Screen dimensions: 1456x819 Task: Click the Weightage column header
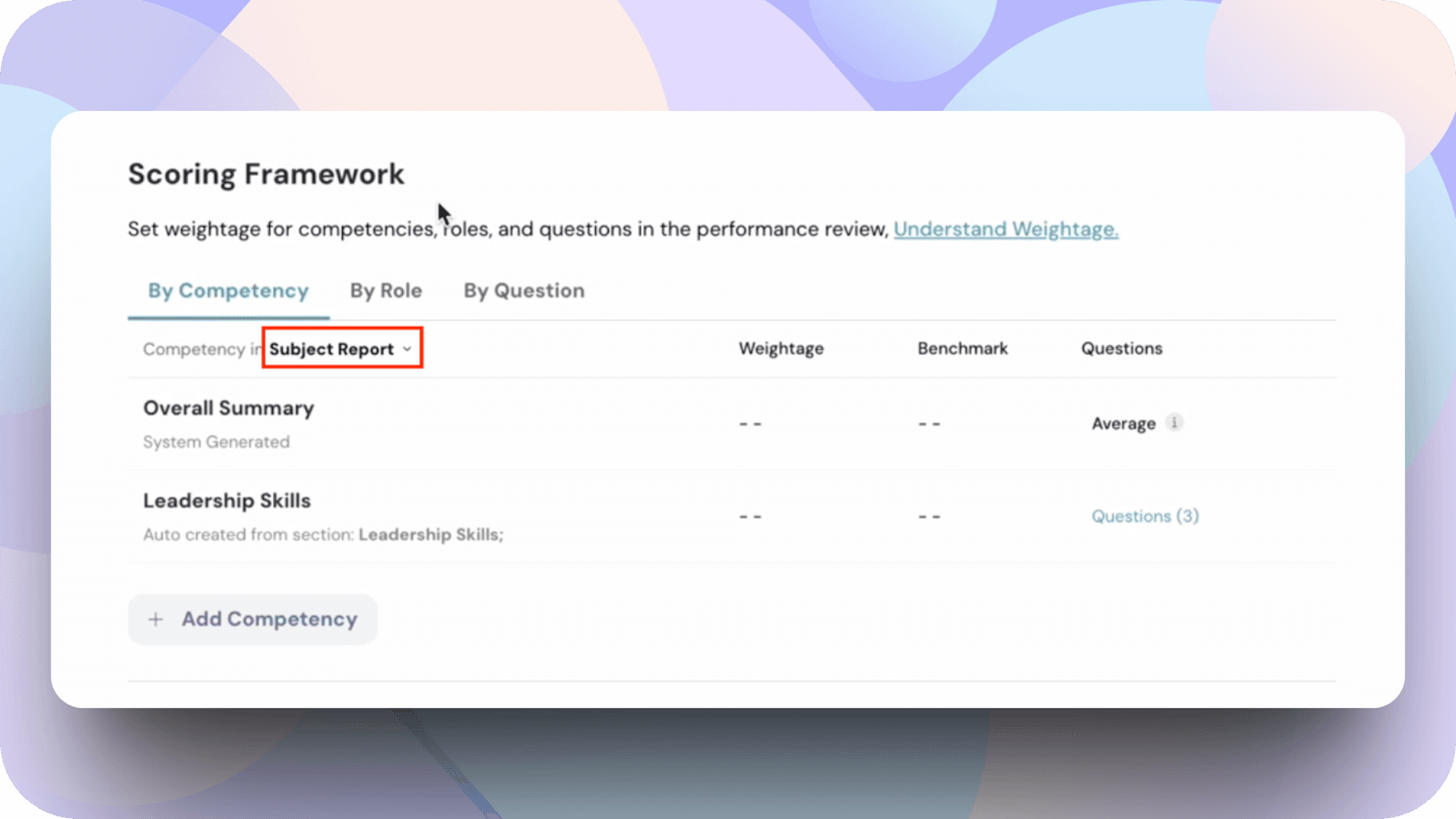[x=781, y=349]
